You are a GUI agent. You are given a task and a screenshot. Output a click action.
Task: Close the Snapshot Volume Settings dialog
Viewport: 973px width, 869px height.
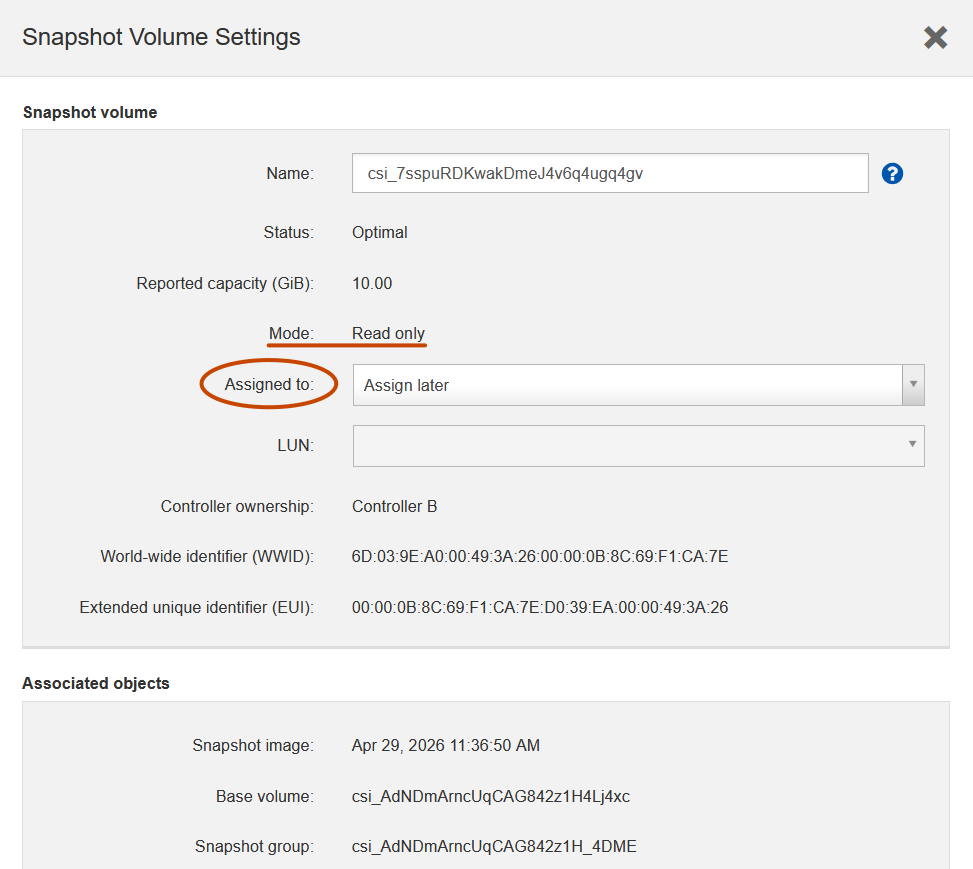[x=935, y=37]
